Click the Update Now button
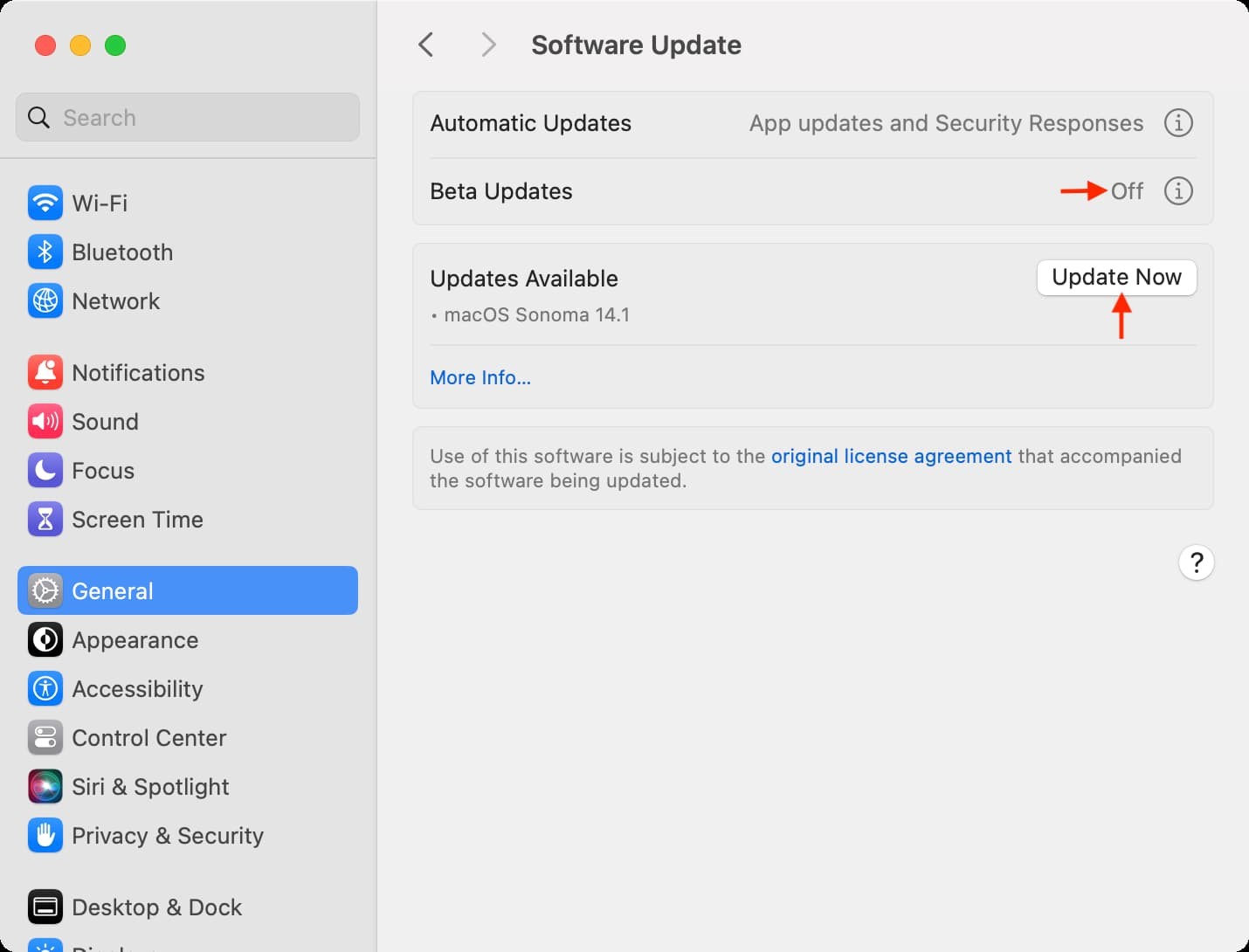 point(1116,278)
